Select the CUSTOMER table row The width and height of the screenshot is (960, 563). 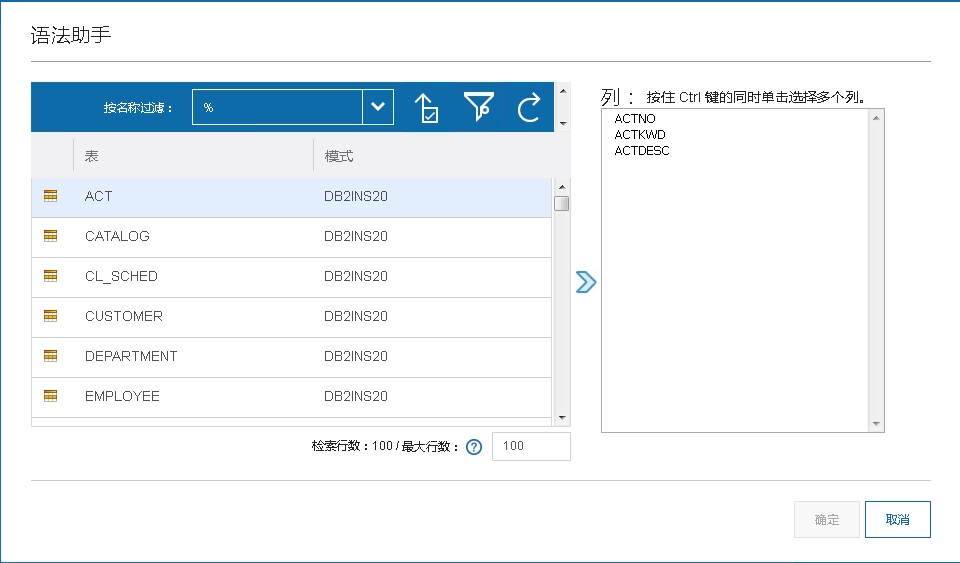click(291, 318)
